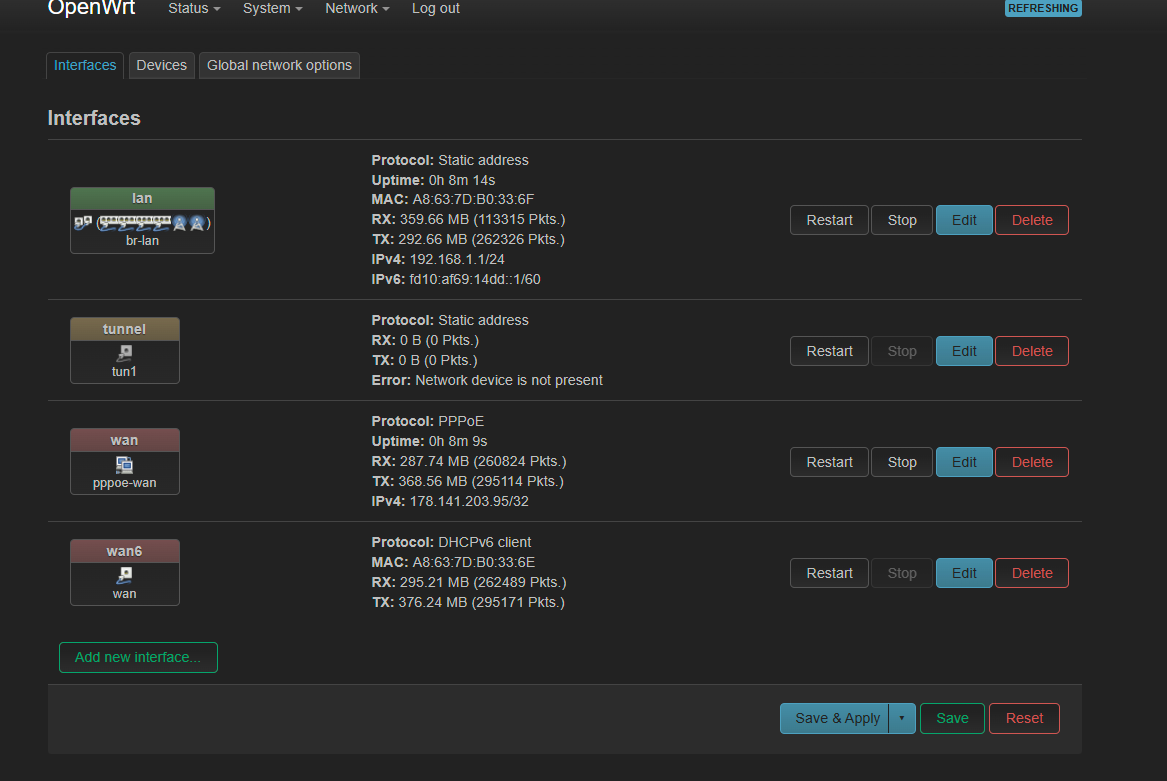Click the br-lan device name
Image resolution: width=1167 pixels, height=781 pixels.
click(x=142, y=240)
